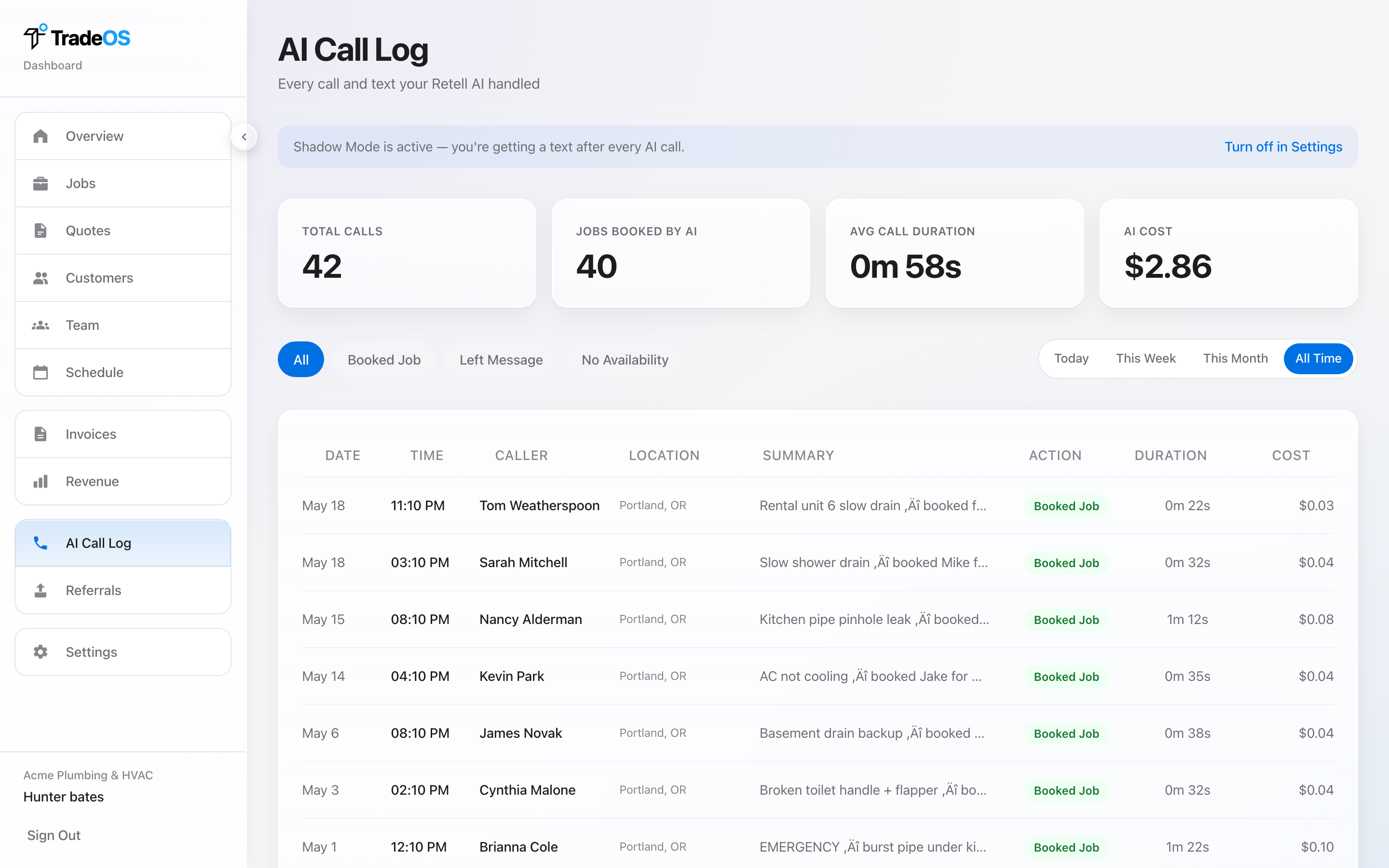The height and width of the screenshot is (868, 1389).
Task: Click the EMERGENCY burst pipe summary
Action: click(872, 847)
